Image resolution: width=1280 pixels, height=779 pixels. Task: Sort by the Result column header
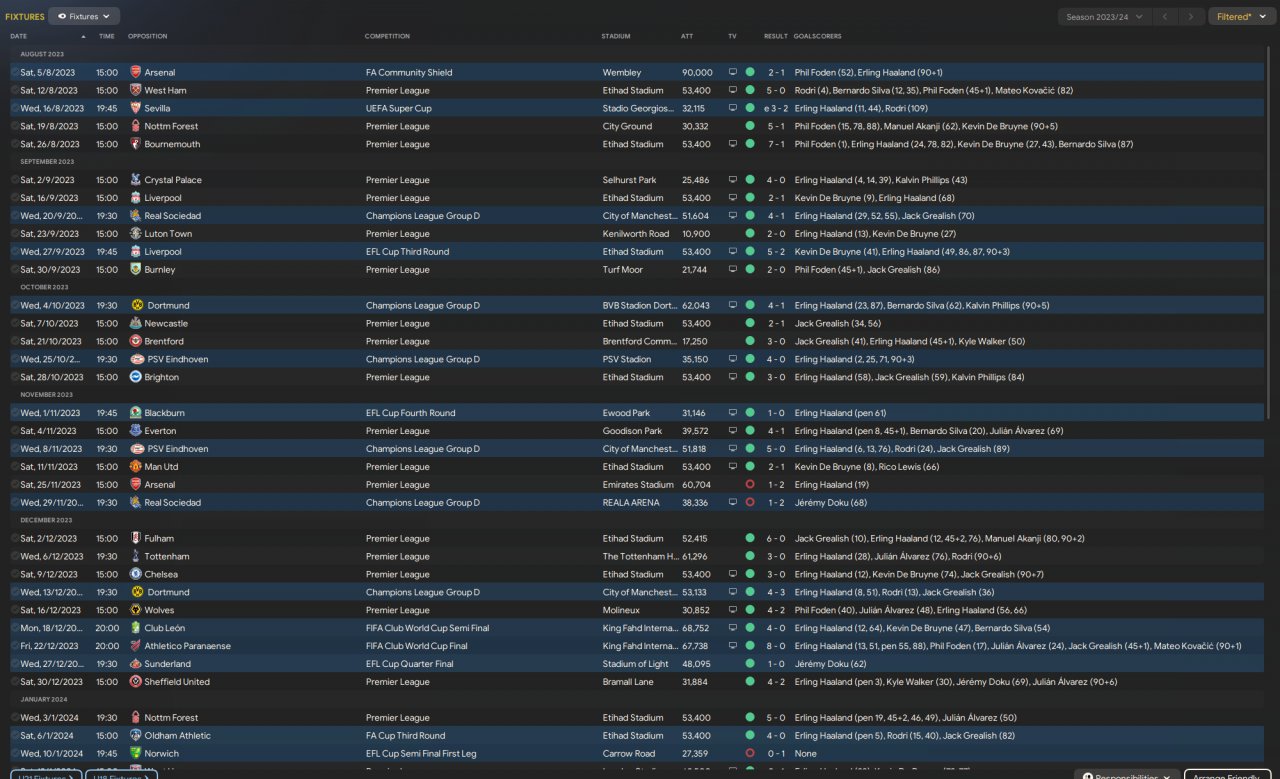pos(776,36)
